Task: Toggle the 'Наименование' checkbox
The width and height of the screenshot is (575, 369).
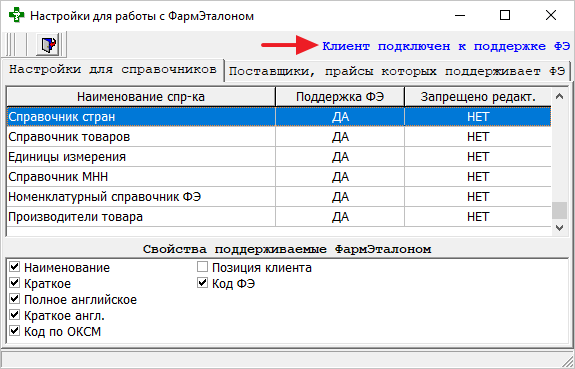Action: (x=15, y=267)
